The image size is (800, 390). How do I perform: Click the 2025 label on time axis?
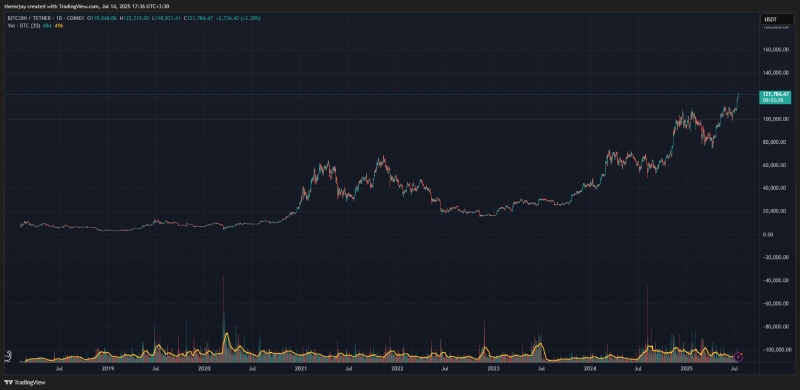coord(687,368)
